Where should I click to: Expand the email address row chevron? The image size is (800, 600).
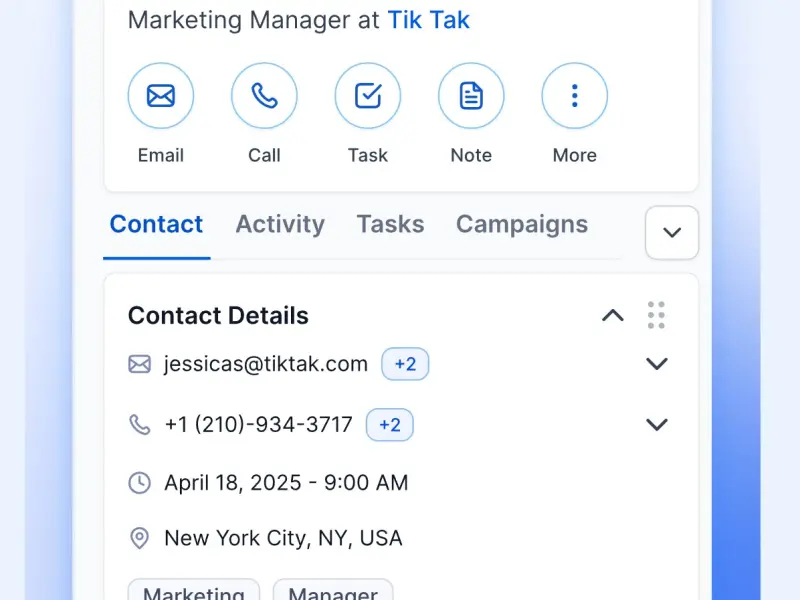point(656,364)
